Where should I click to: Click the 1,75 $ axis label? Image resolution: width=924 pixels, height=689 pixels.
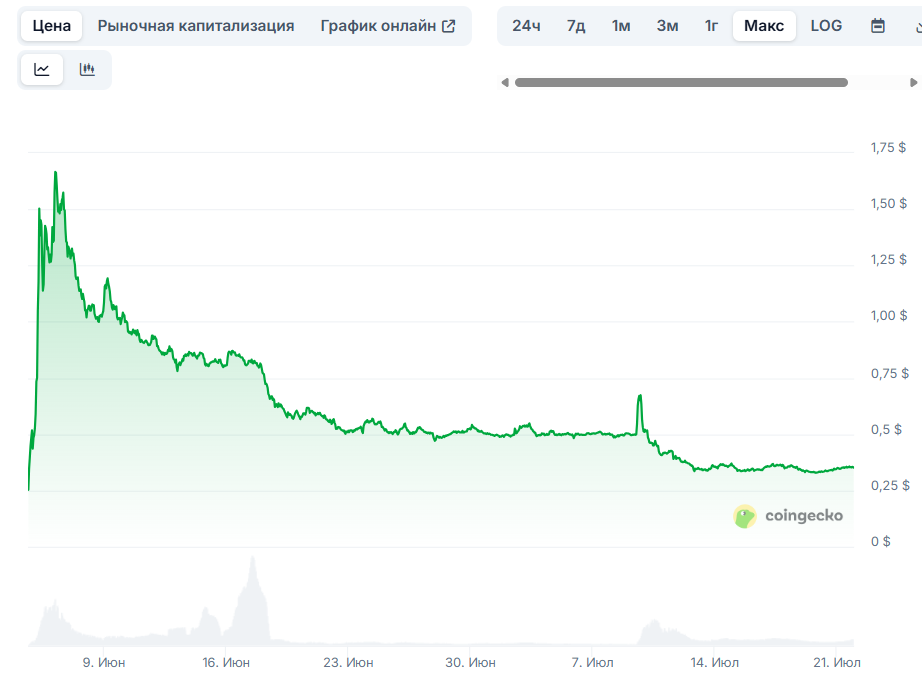[888, 147]
